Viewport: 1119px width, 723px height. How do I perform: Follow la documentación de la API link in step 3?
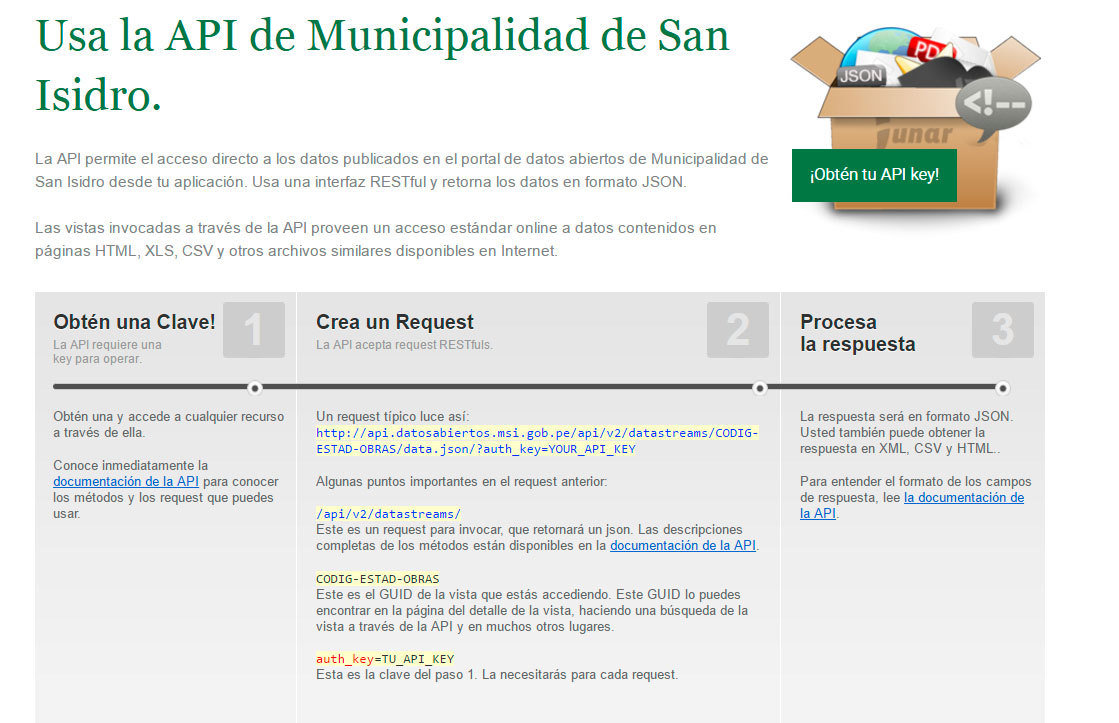[x=912, y=505]
